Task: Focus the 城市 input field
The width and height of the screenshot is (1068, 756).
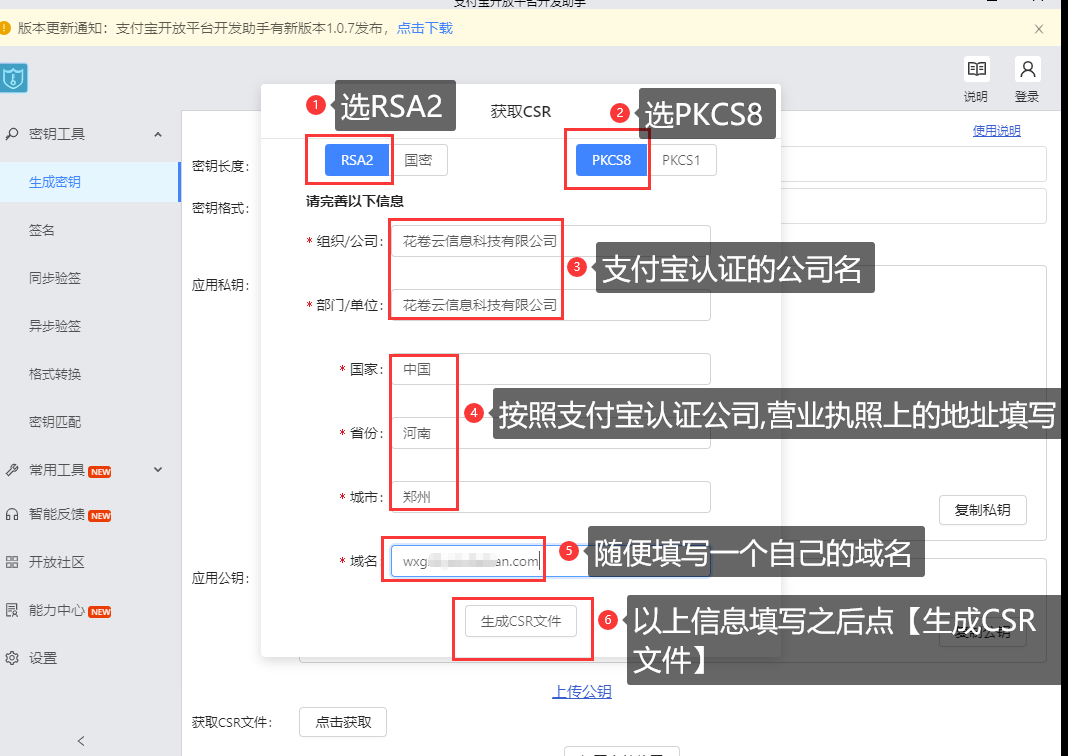Action: point(550,497)
